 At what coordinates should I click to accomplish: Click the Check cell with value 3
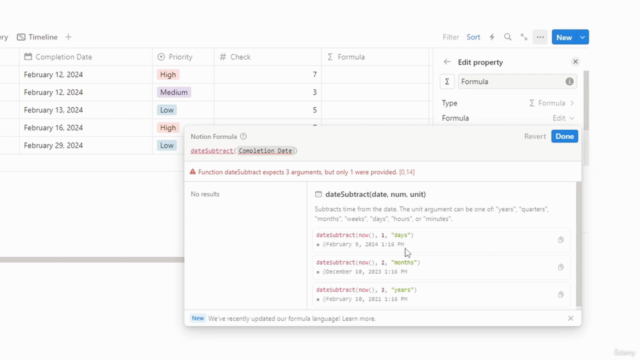pyautogui.click(x=268, y=92)
